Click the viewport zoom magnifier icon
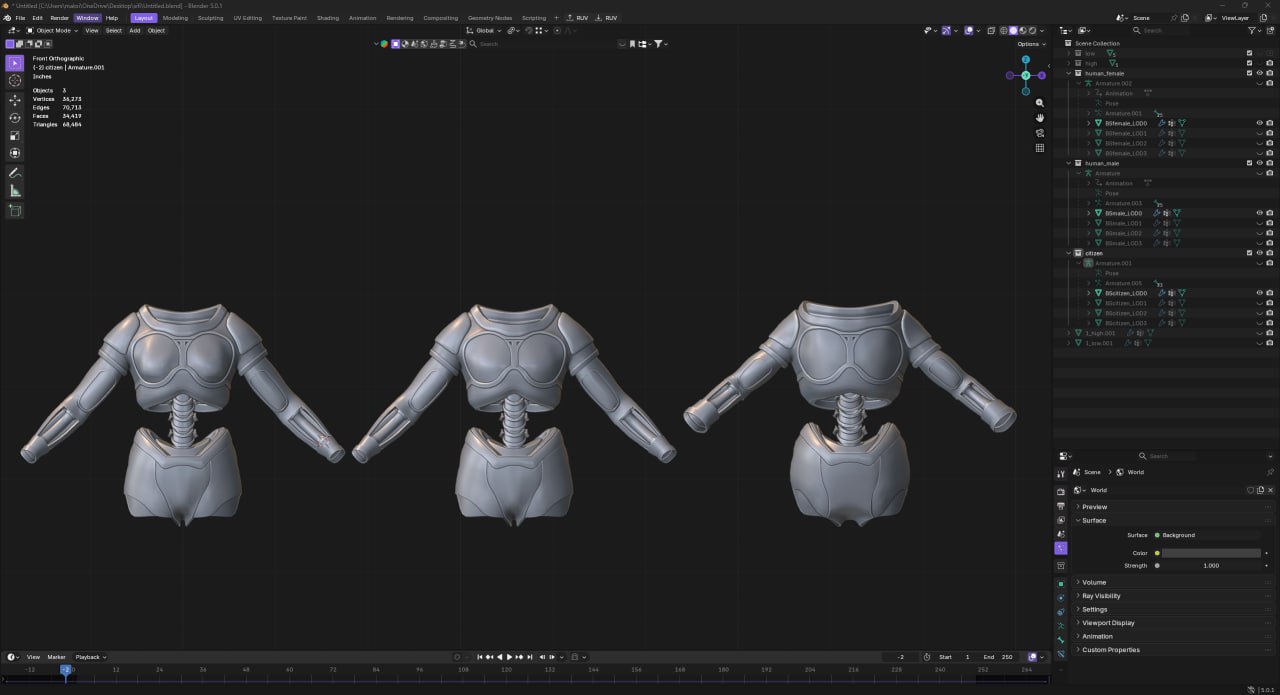The width and height of the screenshot is (1280, 695). coord(1040,103)
